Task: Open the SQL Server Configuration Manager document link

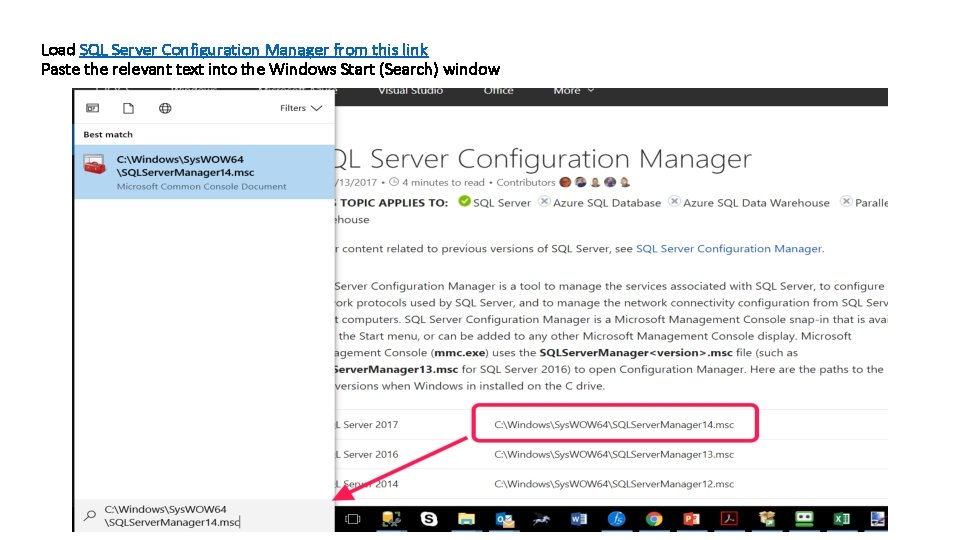Action: (253, 50)
